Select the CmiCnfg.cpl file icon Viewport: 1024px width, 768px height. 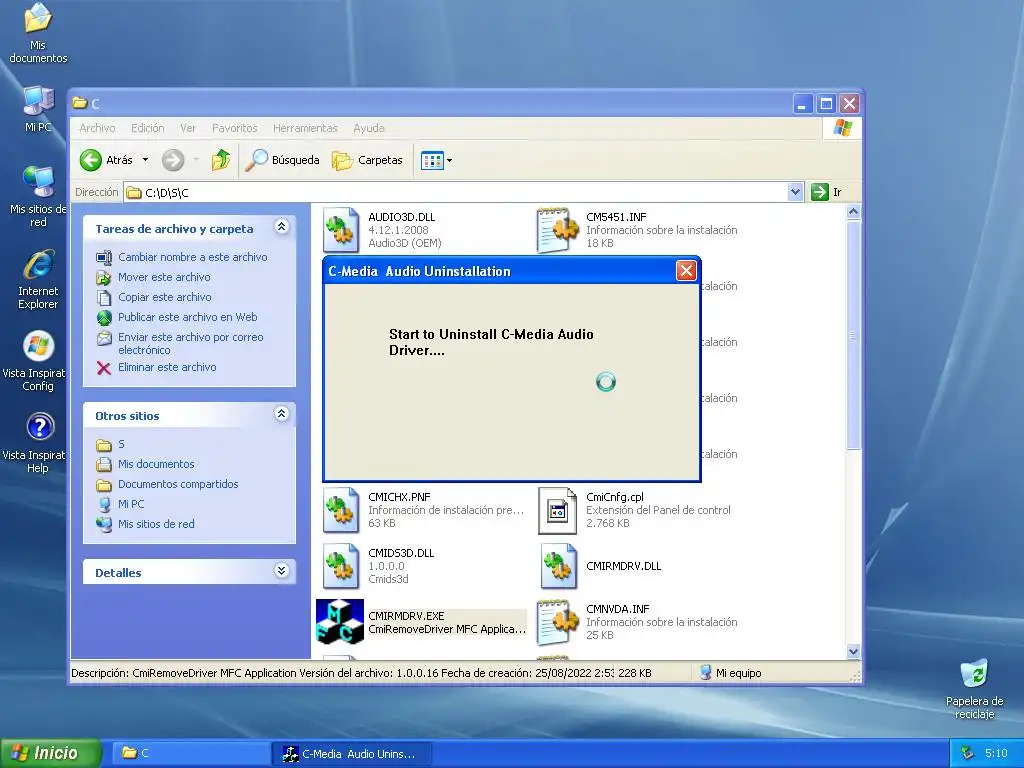pyautogui.click(x=557, y=510)
